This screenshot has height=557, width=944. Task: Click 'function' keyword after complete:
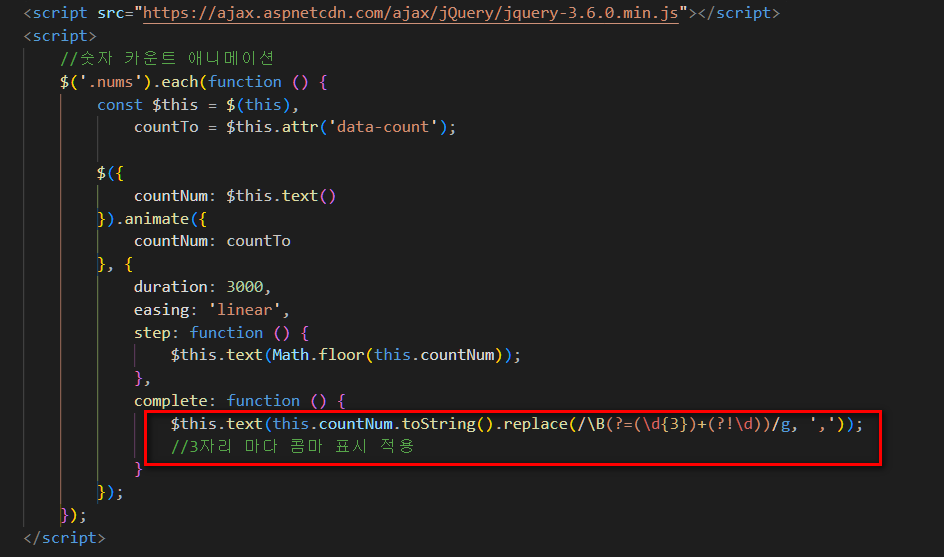(263, 400)
